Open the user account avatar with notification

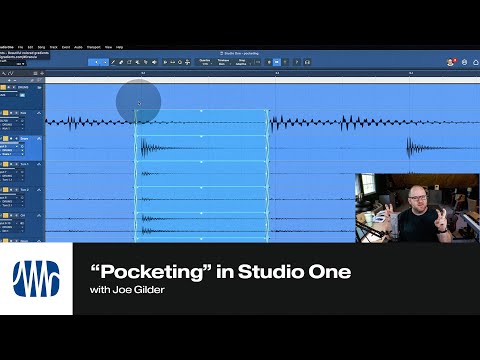(451, 62)
